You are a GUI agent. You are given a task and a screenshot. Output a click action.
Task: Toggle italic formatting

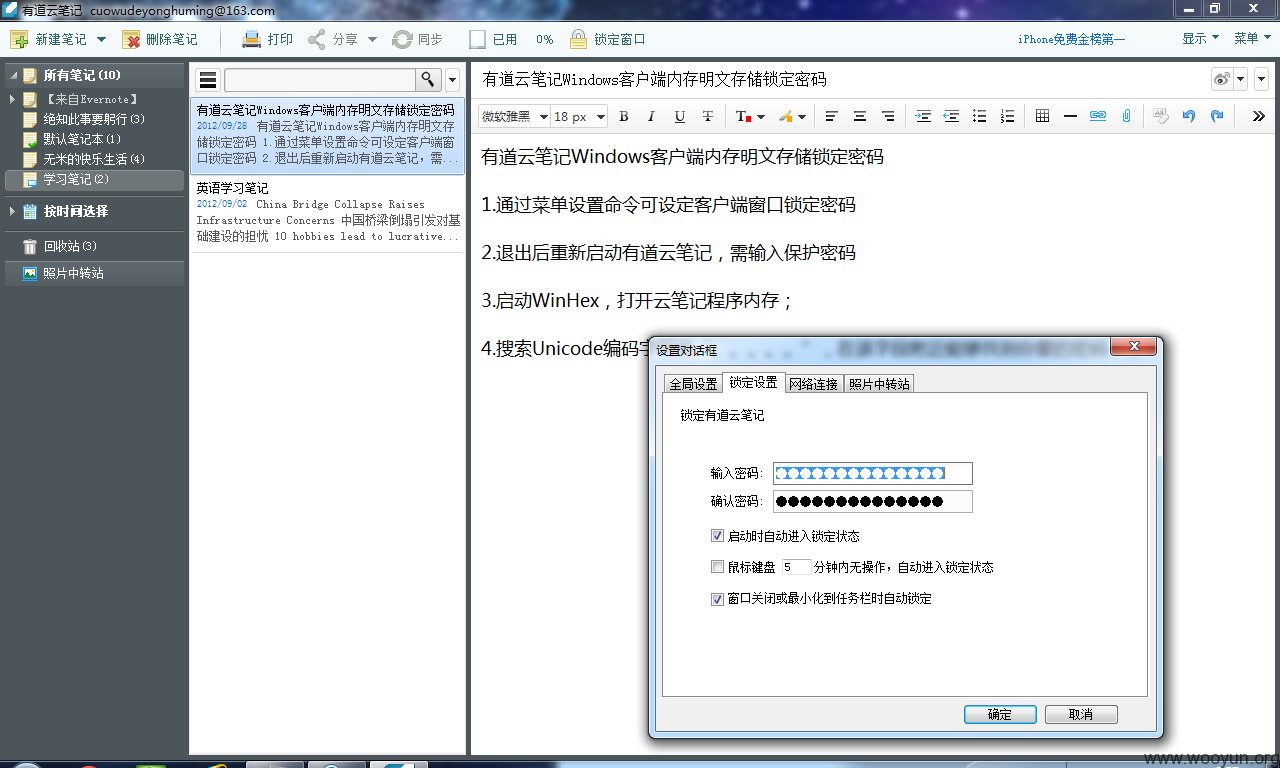click(651, 116)
